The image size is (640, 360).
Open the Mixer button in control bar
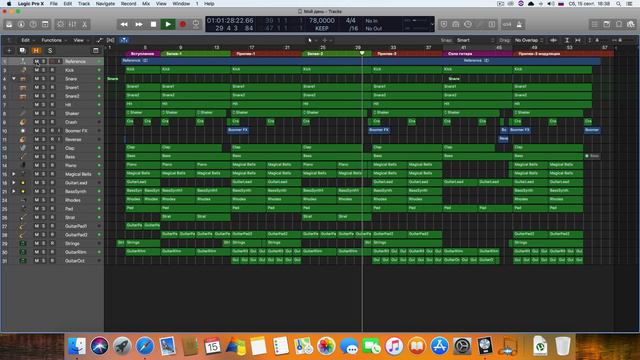(x=73, y=24)
